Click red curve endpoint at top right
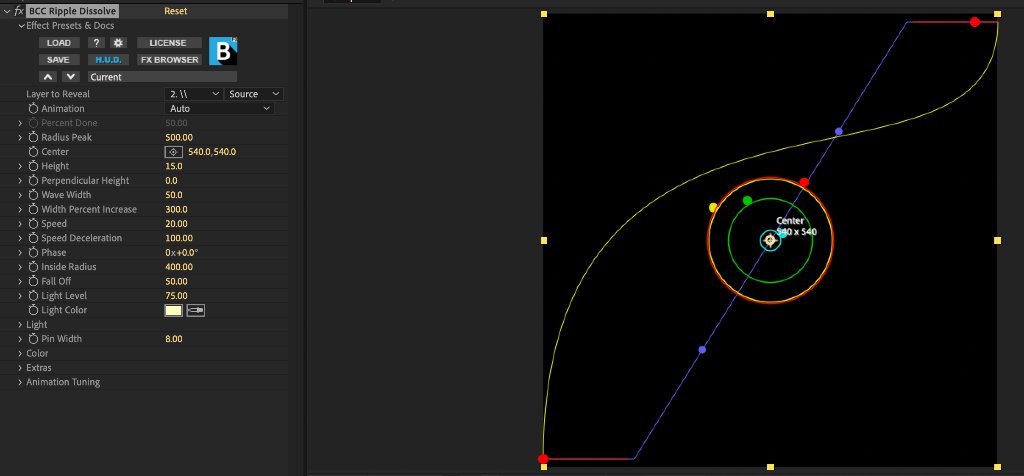This screenshot has height=476, width=1024. (974, 22)
